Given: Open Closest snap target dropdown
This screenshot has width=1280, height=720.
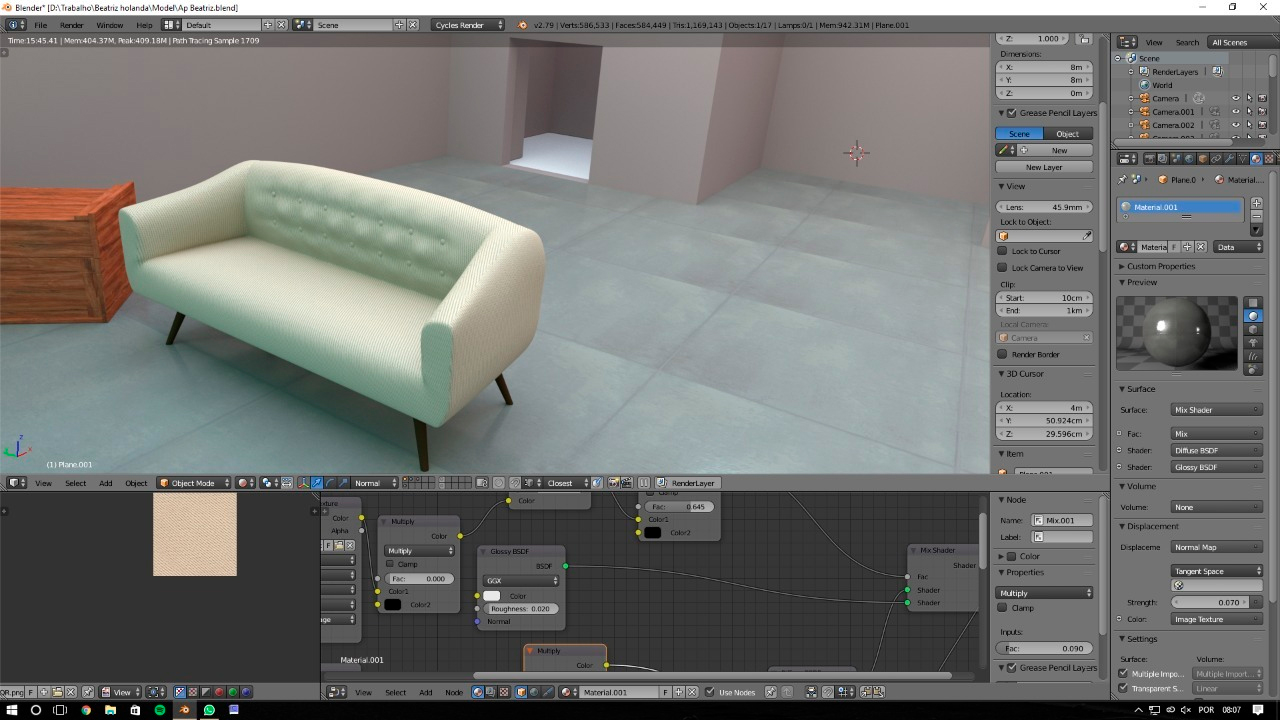Looking at the screenshot, I should coord(566,483).
